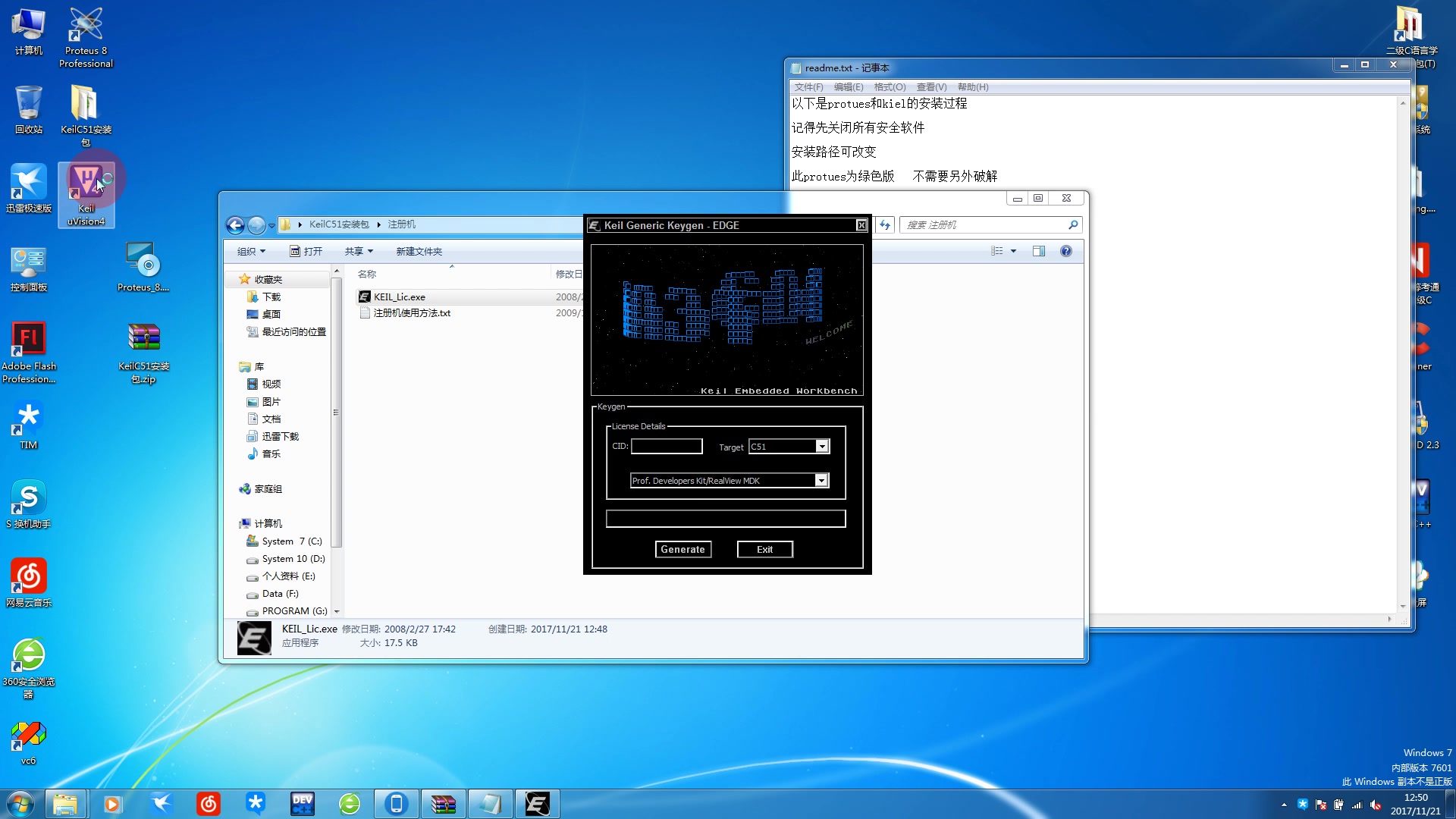Select System 7 (C:) drive in tree
Screen dimensions: 1456x819
(291, 541)
